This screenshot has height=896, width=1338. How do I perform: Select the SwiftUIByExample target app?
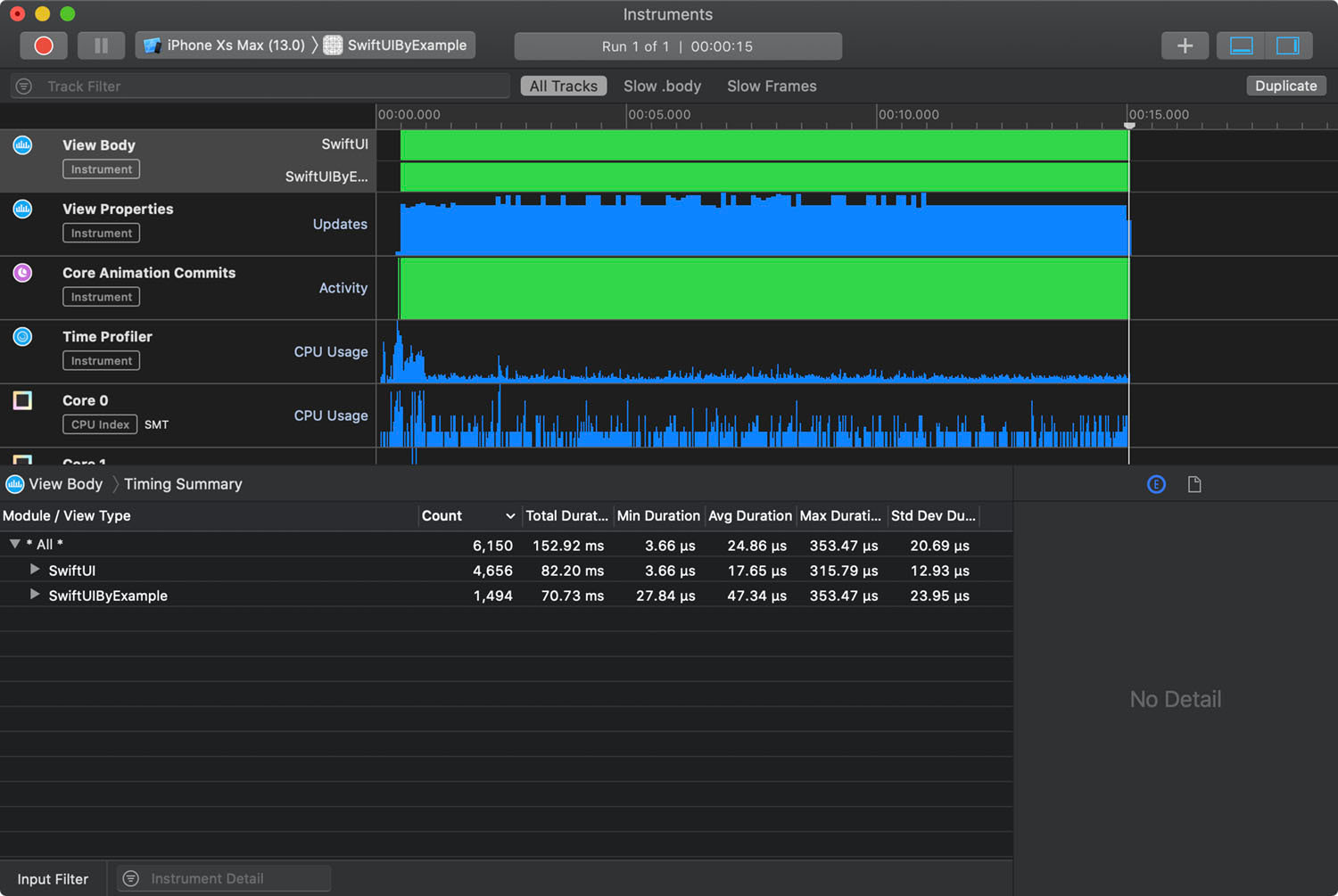click(x=396, y=45)
